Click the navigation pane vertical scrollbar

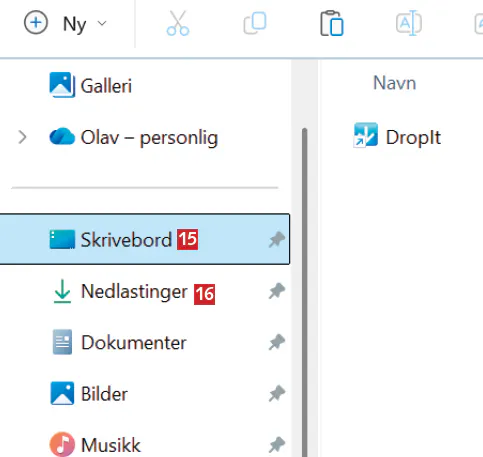(304, 292)
